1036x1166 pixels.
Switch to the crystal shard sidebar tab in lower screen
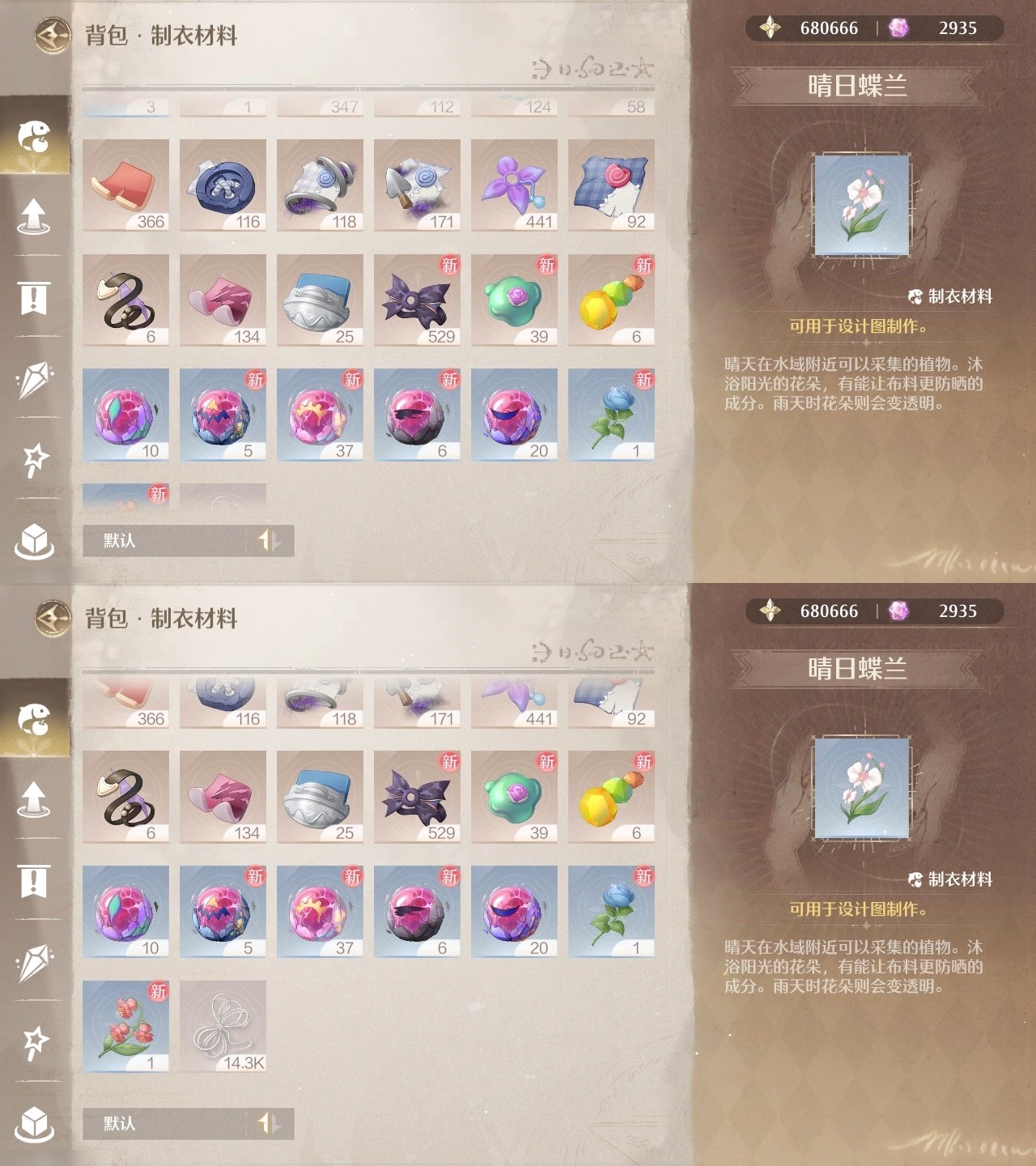pos(34,962)
